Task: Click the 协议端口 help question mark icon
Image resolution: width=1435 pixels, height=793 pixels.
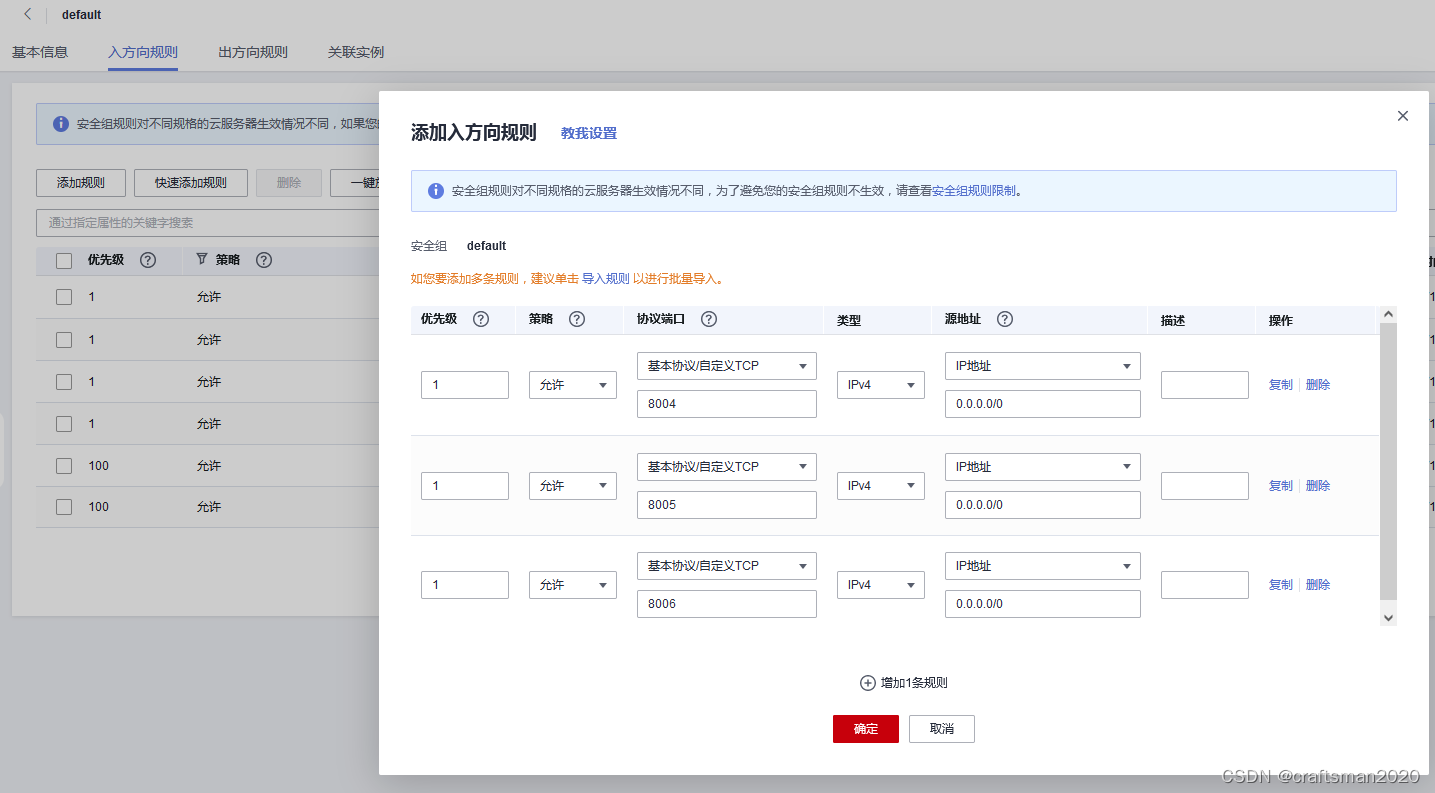Action: click(x=710, y=319)
